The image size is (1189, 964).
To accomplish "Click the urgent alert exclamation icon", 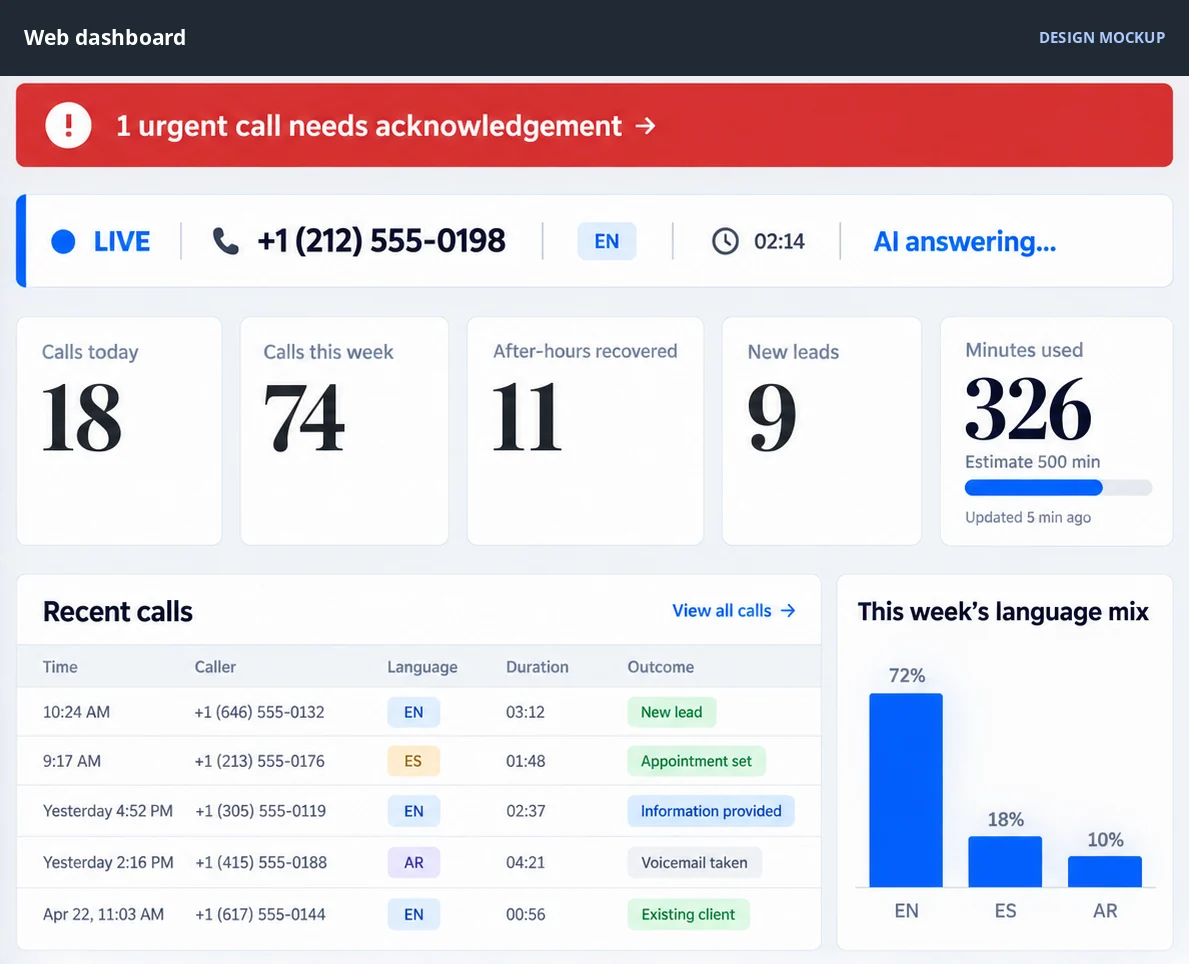I will 68,125.
